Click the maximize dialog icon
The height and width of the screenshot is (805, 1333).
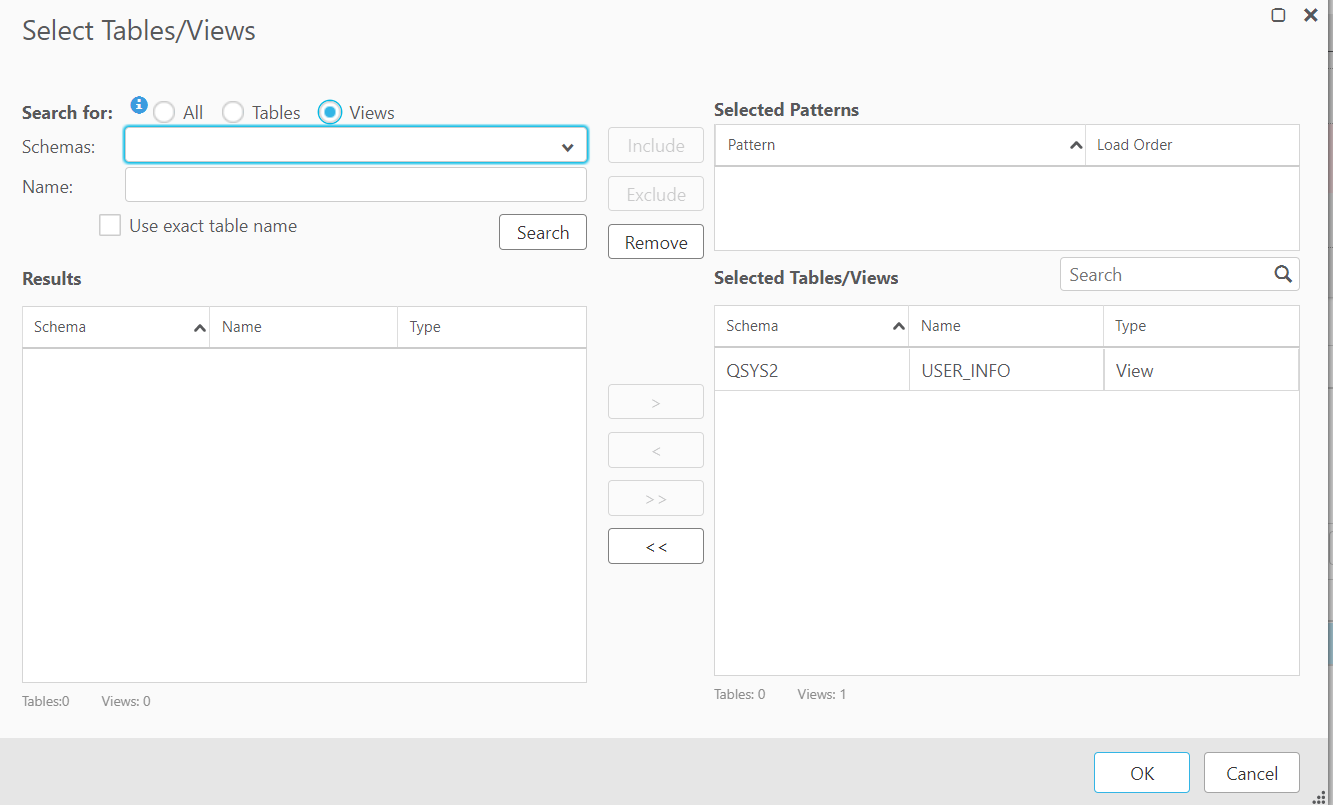pos(1278,15)
